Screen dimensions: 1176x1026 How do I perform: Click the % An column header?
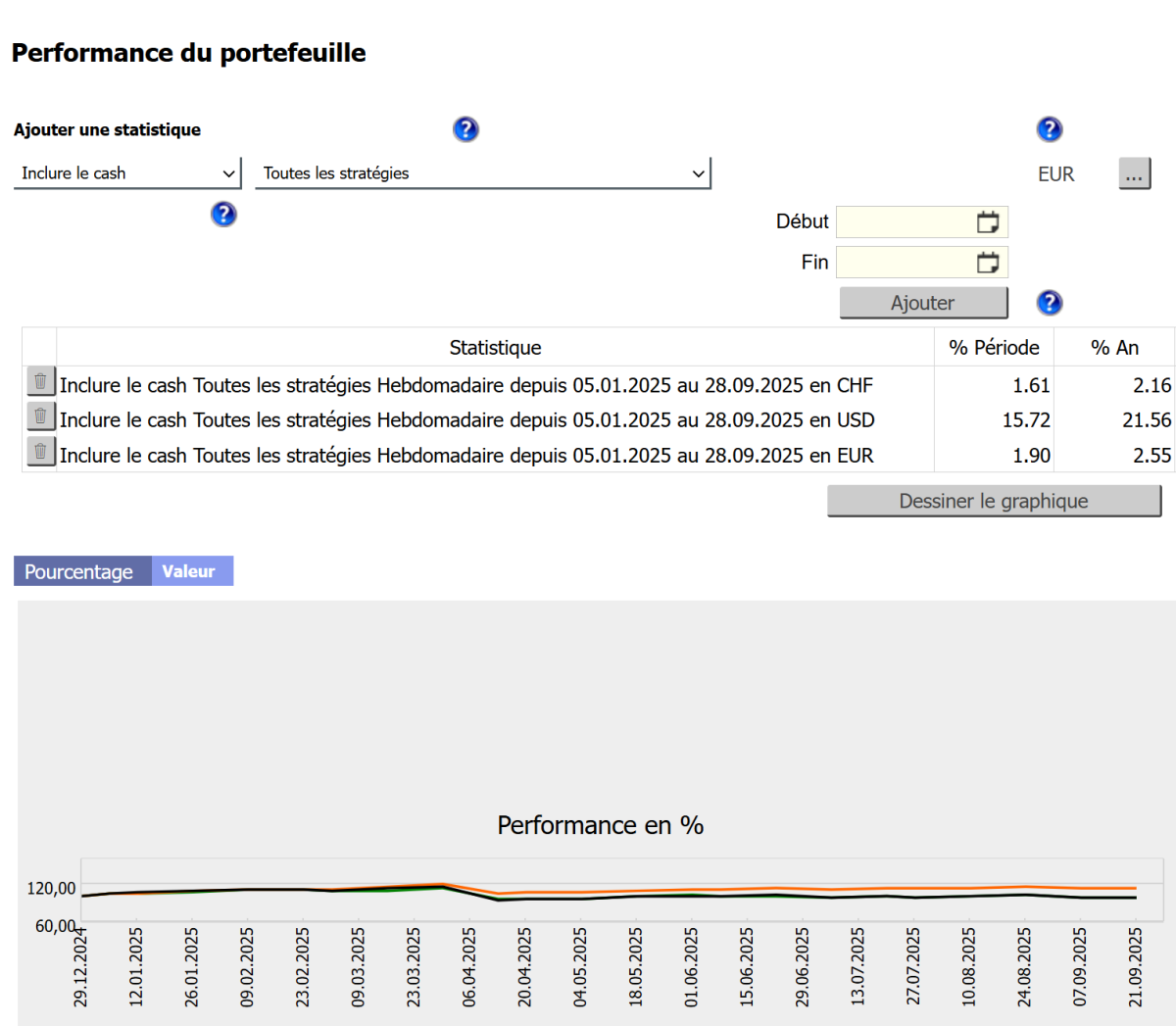1114,348
